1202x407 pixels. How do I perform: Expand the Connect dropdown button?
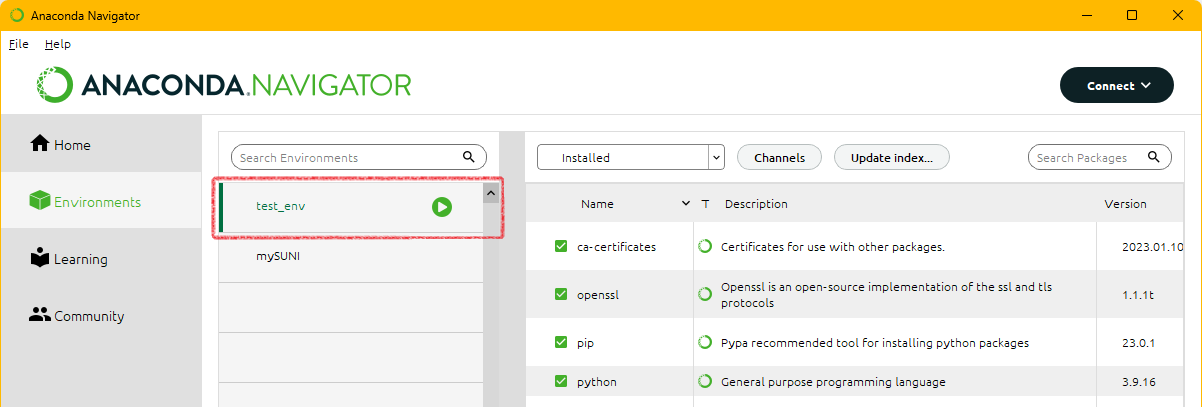pos(1116,85)
